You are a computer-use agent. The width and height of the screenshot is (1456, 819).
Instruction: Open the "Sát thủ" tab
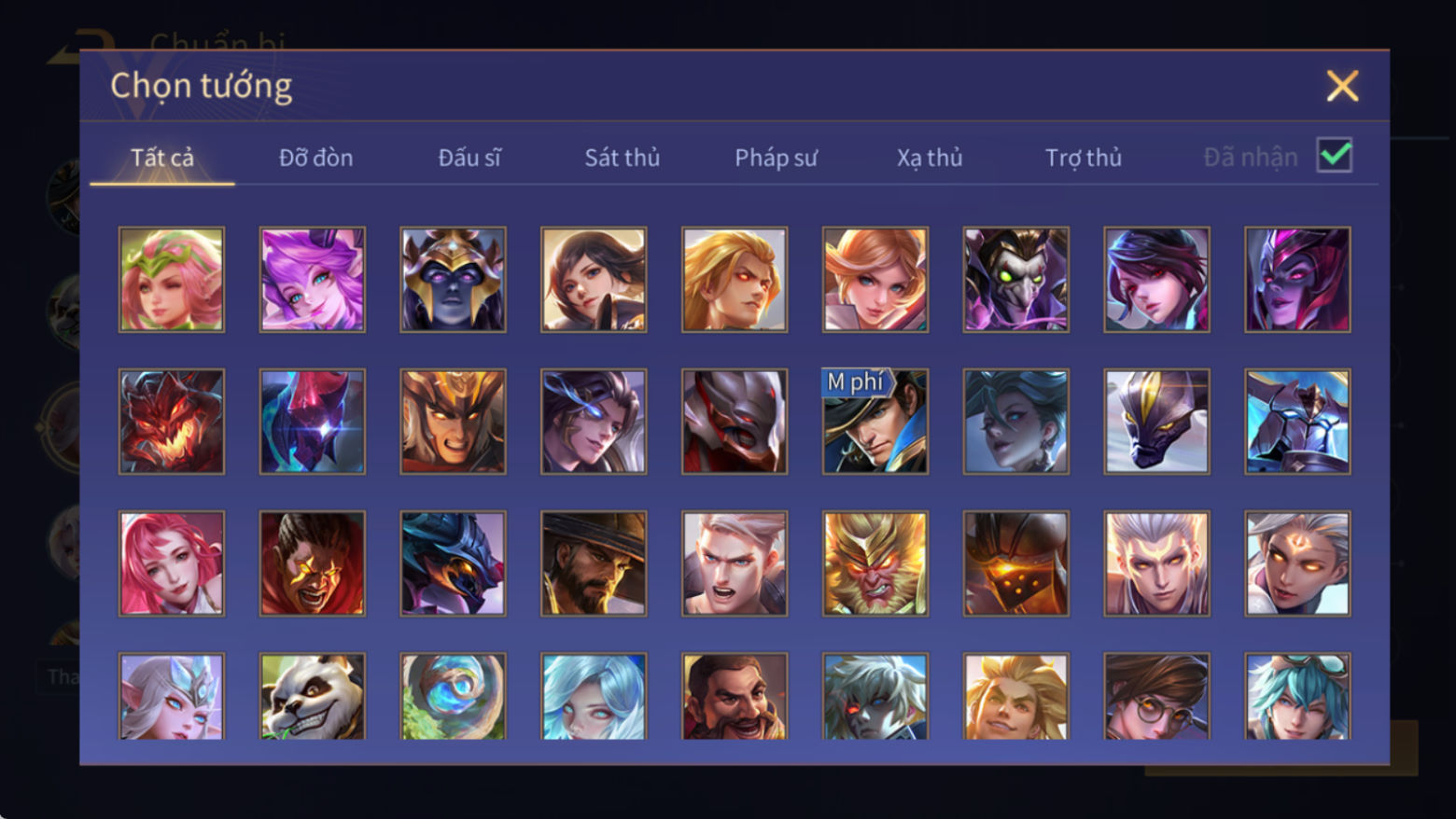pos(622,158)
